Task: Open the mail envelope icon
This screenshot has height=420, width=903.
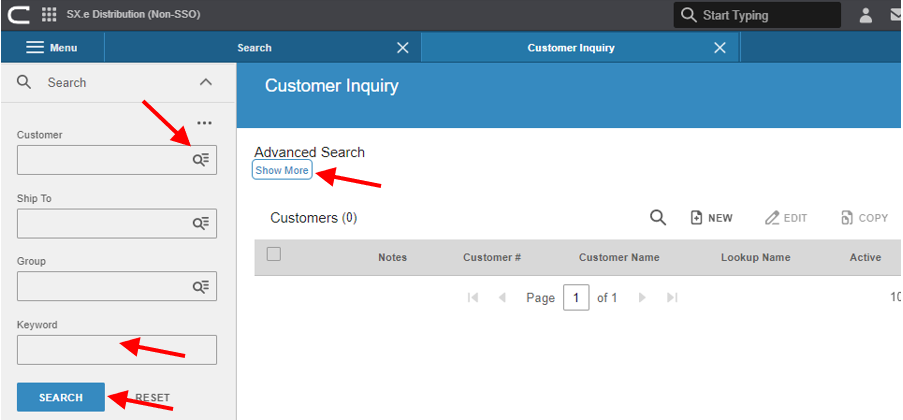Action: coord(897,16)
